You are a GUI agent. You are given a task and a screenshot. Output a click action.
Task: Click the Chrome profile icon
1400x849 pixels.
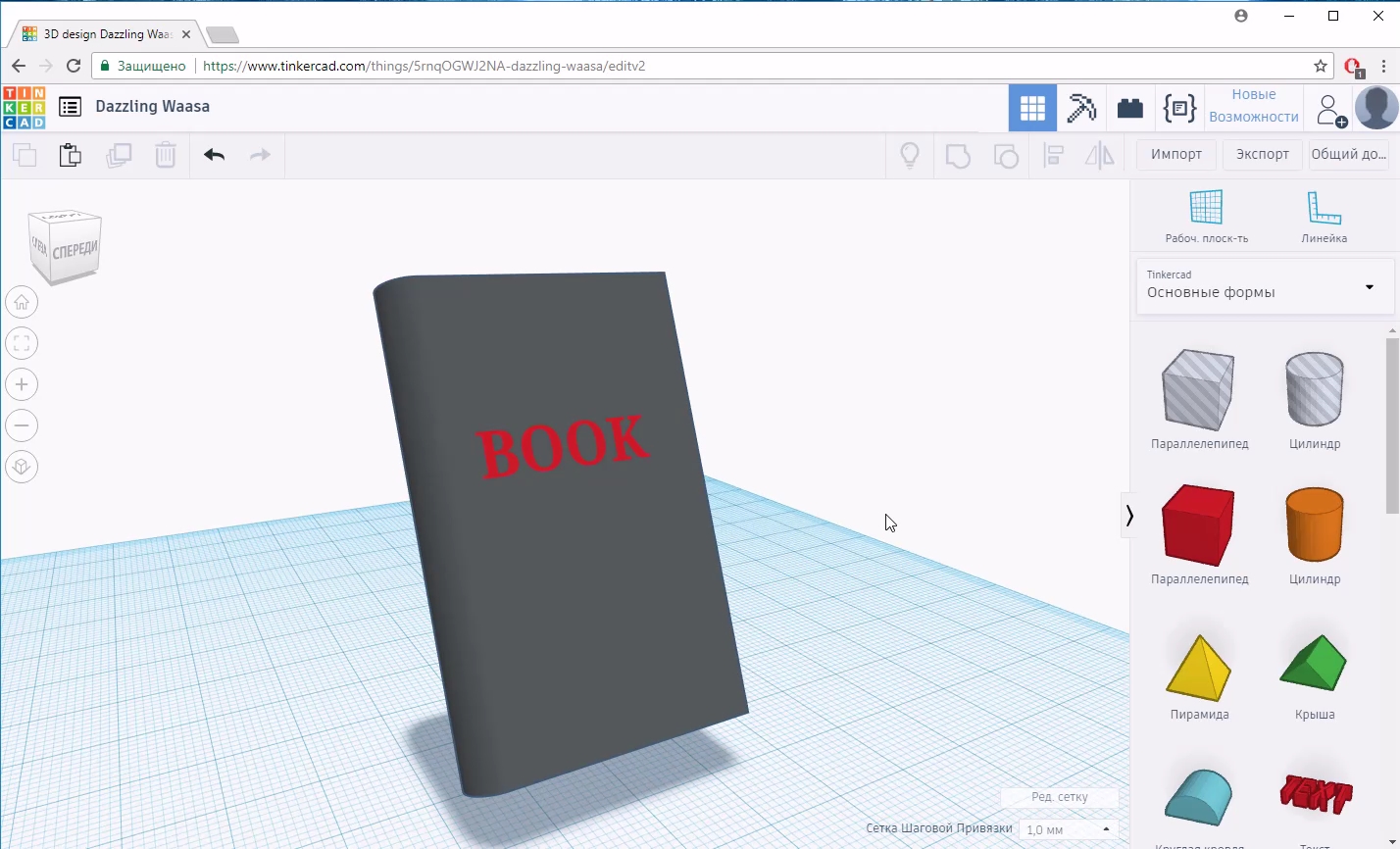tap(1241, 16)
